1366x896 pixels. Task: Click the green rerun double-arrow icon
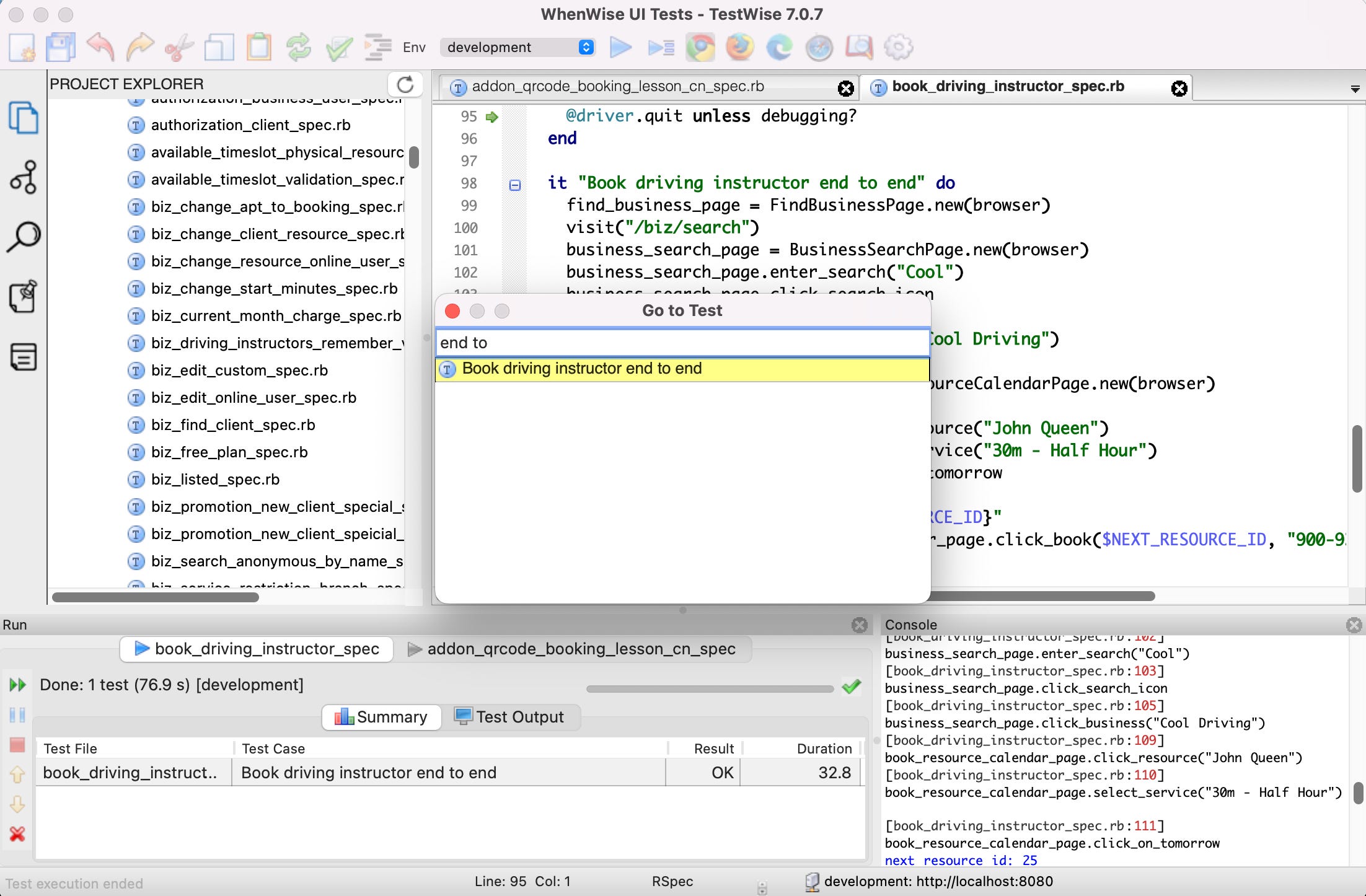(x=17, y=685)
